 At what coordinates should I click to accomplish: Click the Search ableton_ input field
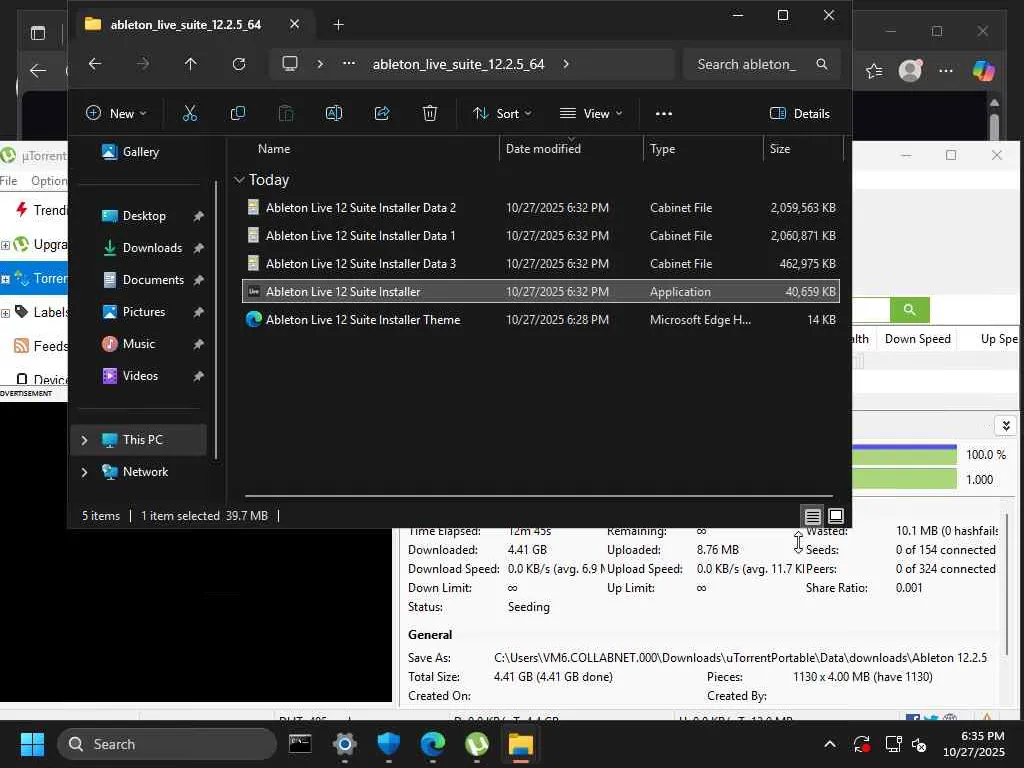tap(747, 64)
